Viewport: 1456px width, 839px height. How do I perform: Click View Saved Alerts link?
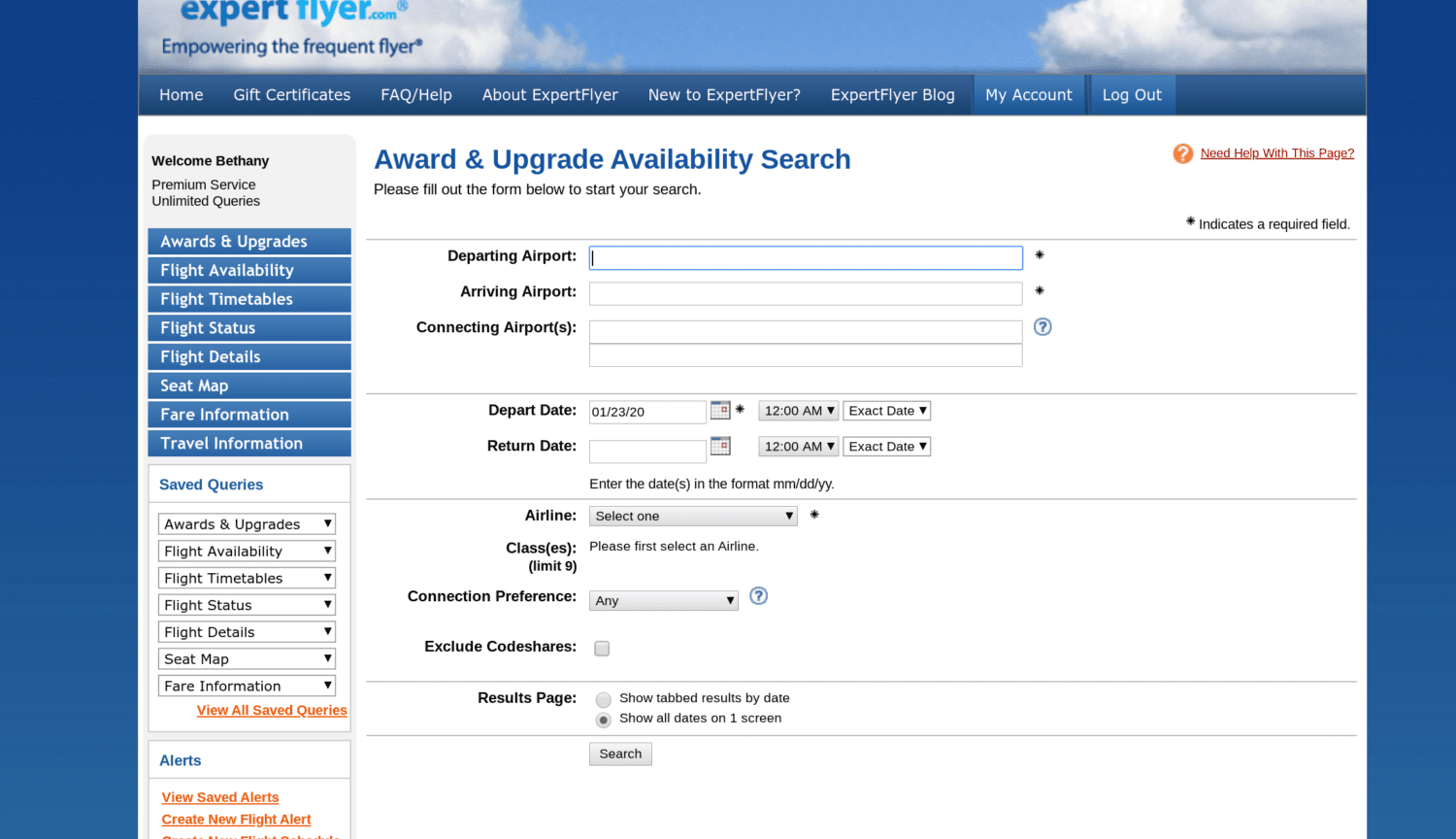[220, 797]
